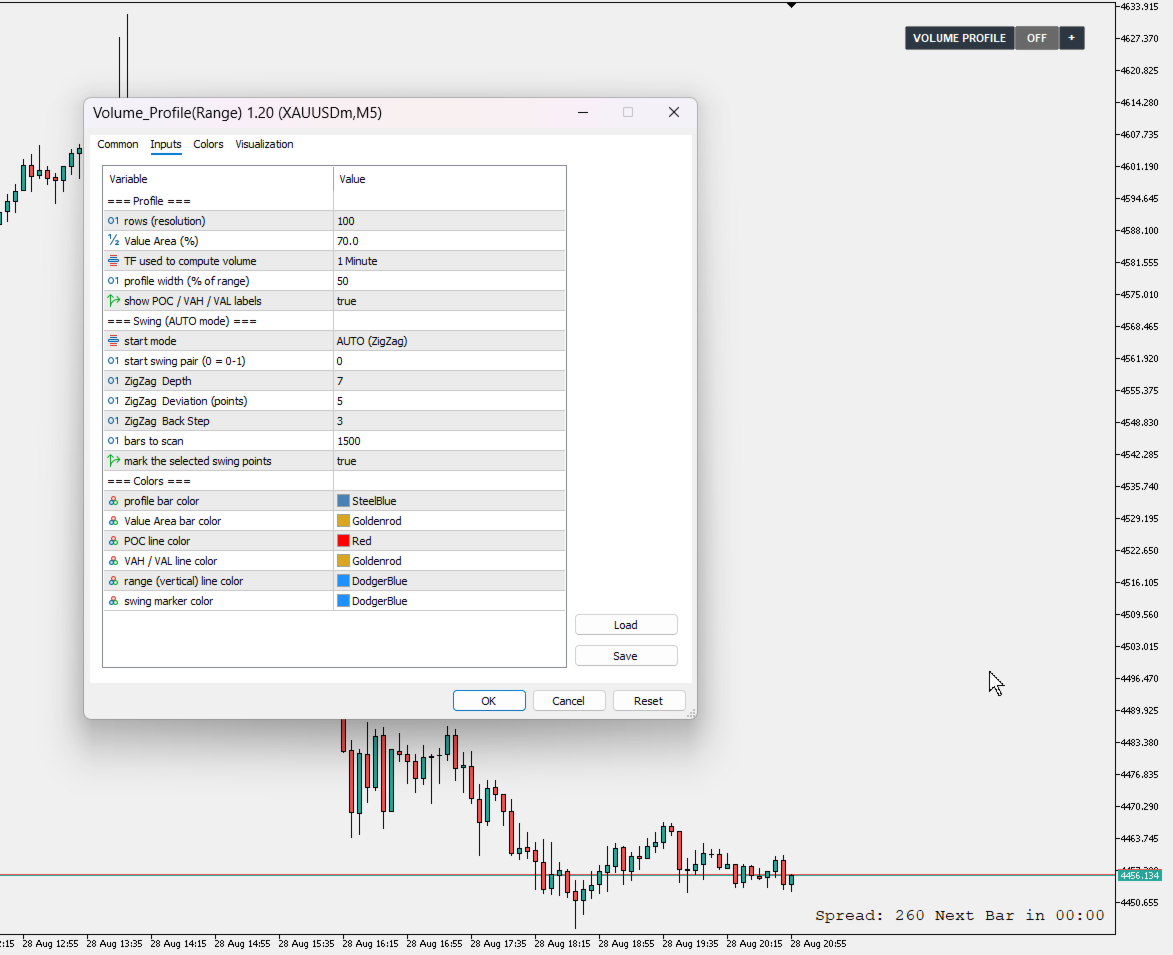Viewport: 1173px width, 955px height.
Task: Edit the bars to scan value 1500
Action: (450, 441)
